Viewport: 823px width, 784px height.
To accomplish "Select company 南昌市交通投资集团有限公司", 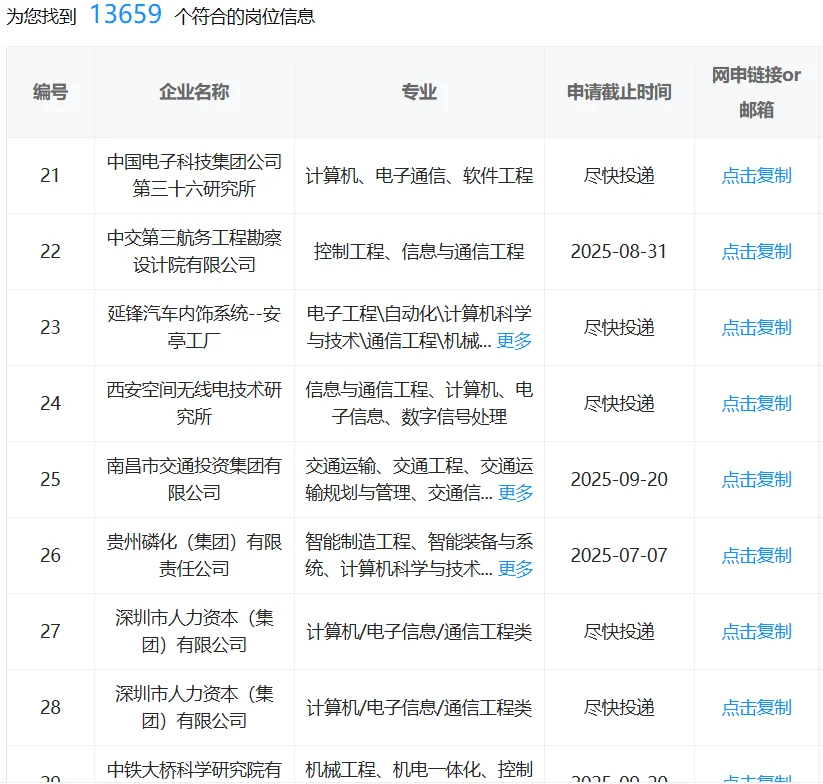I will (x=194, y=479).
